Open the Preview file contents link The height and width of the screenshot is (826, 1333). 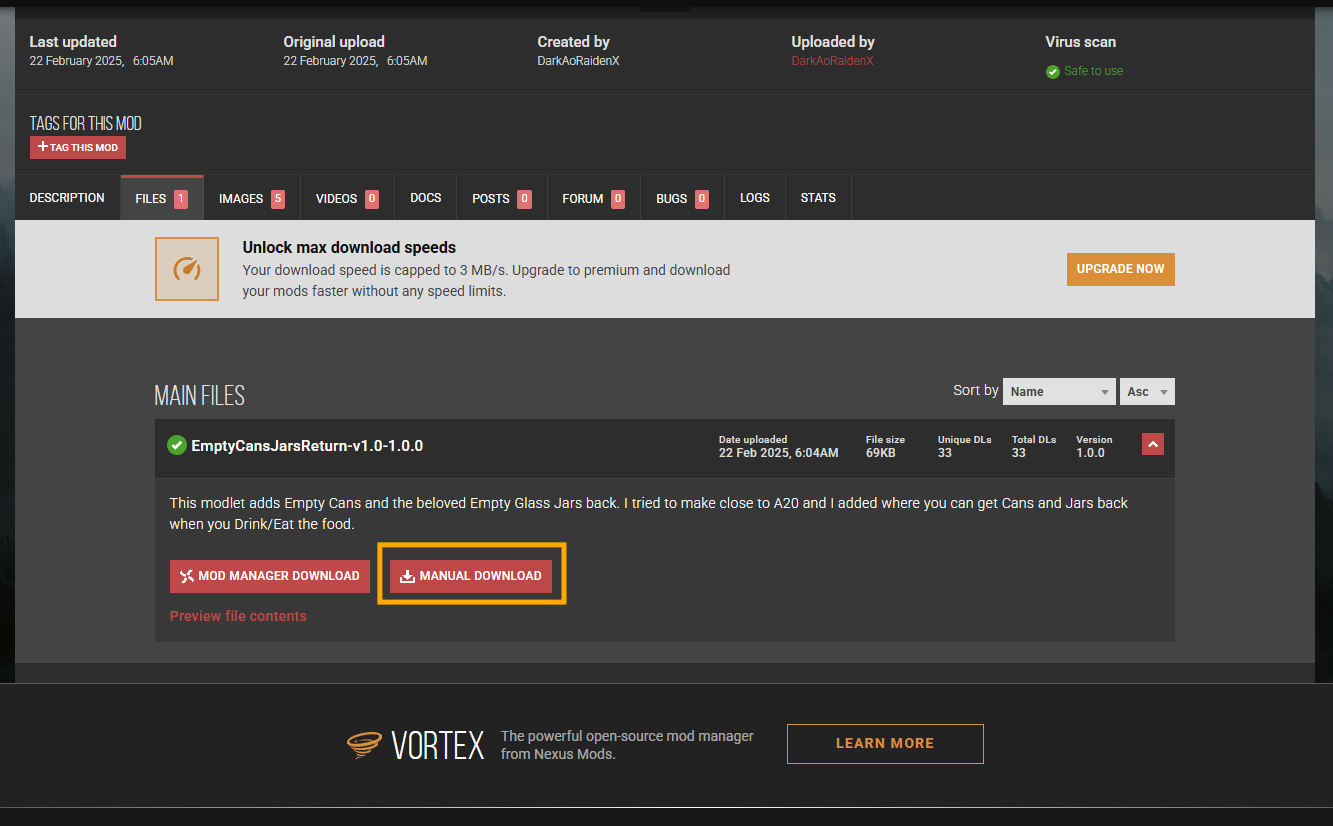[x=238, y=616]
